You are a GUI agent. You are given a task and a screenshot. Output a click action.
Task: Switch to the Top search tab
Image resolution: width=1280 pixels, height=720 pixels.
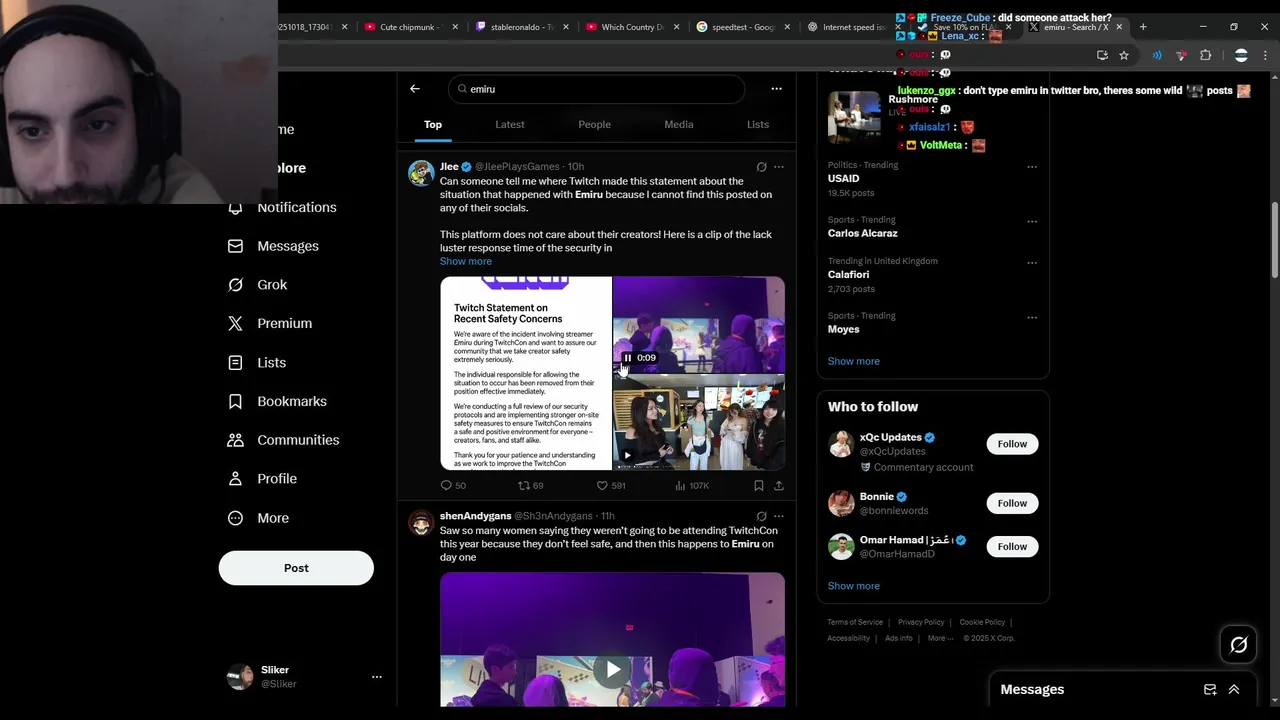[433, 125]
